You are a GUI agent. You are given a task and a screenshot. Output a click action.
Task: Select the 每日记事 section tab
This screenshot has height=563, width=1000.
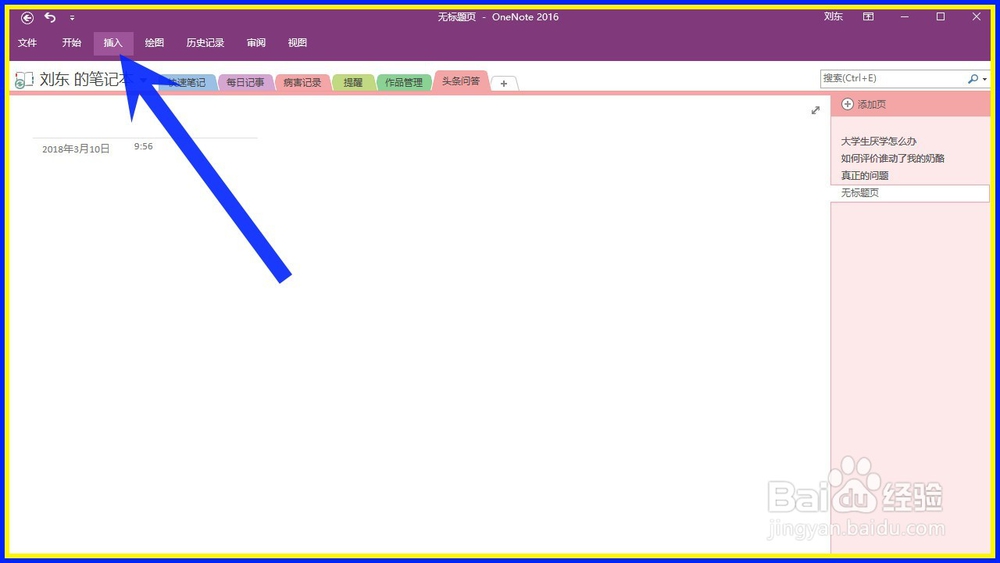pyautogui.click(x=246, y=82)
